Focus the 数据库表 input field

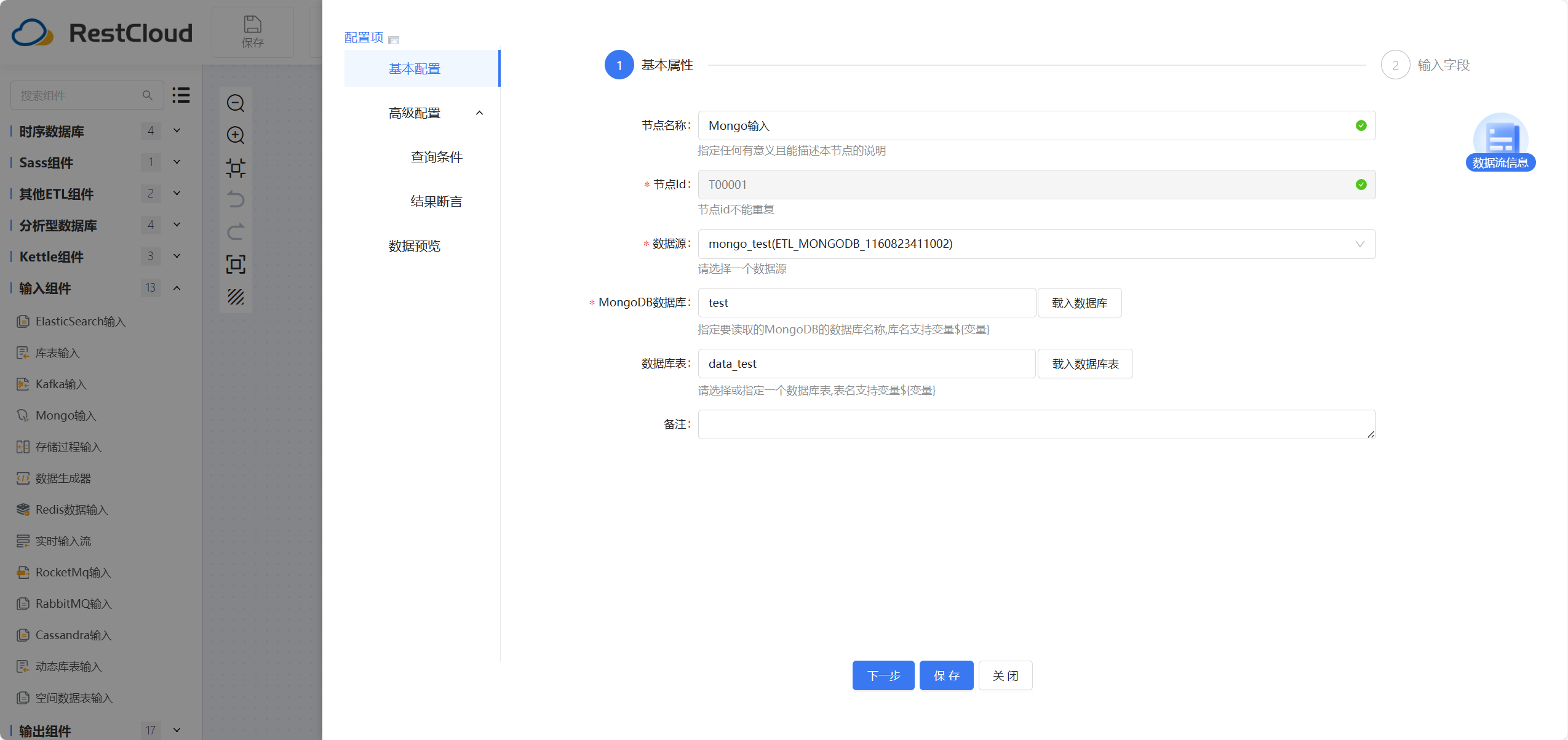click(x=867, y=364)
